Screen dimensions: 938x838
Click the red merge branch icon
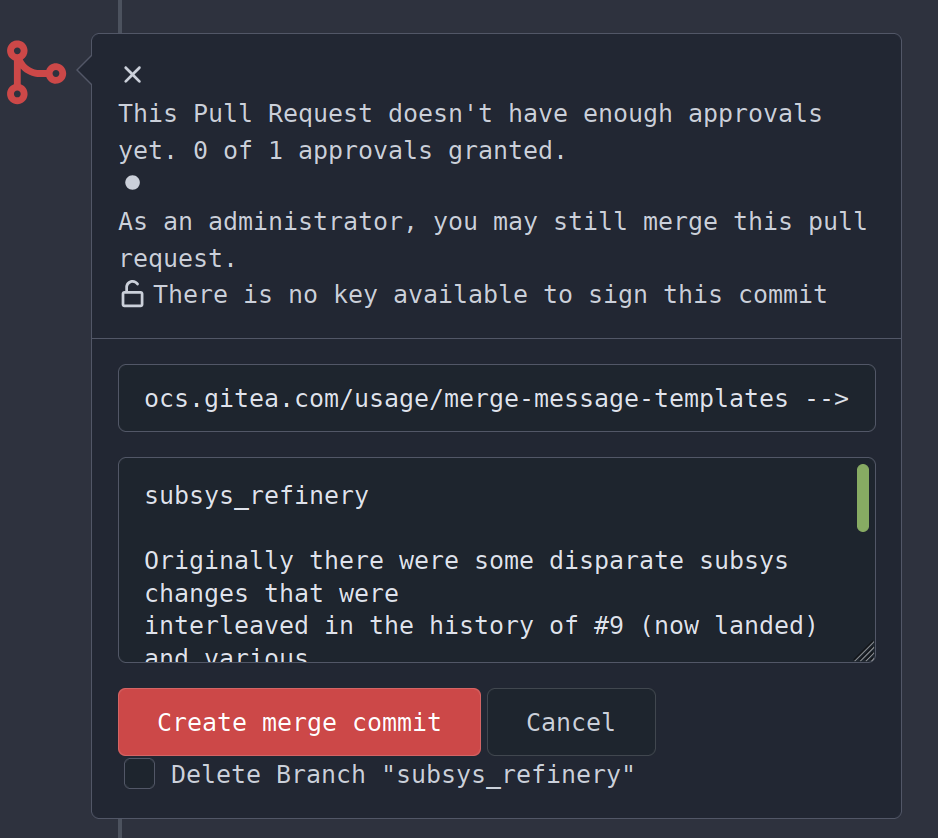[35, 72]
